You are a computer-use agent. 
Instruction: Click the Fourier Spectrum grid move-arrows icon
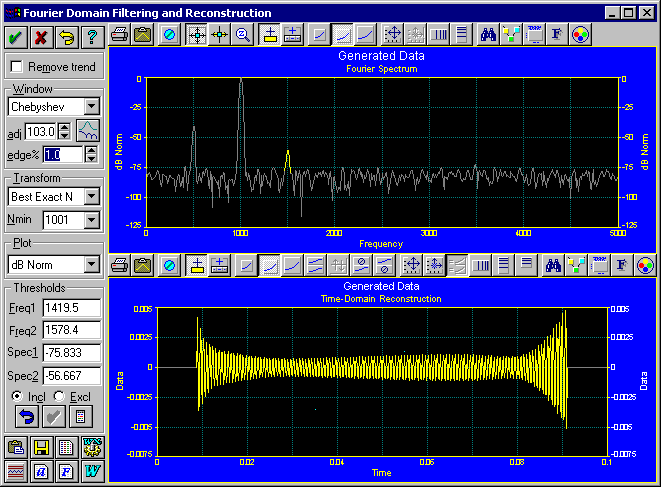click(393, 35)
